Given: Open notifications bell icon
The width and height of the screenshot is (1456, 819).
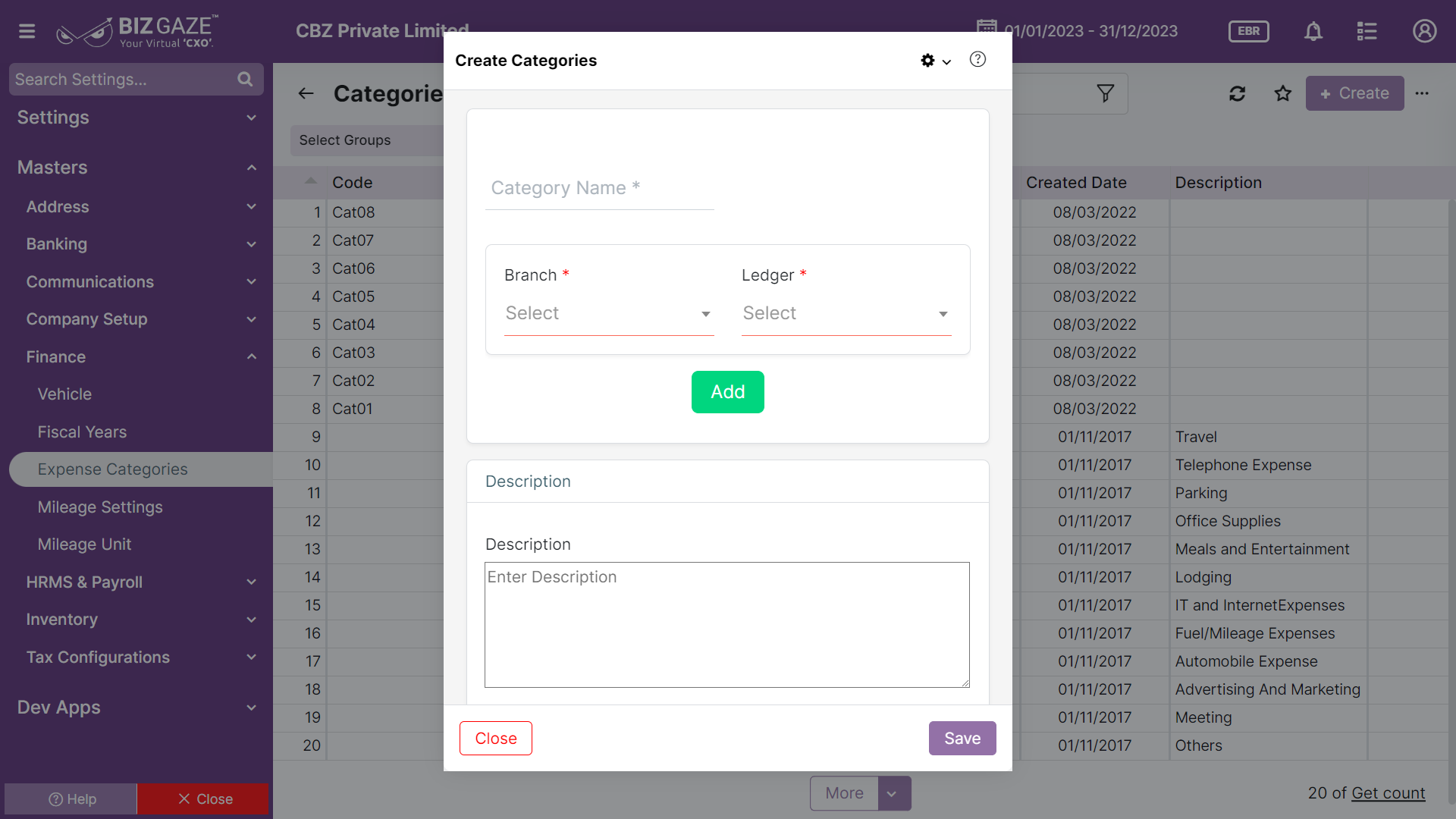Looking at the screenshot, I should (x=1313, y=31).
